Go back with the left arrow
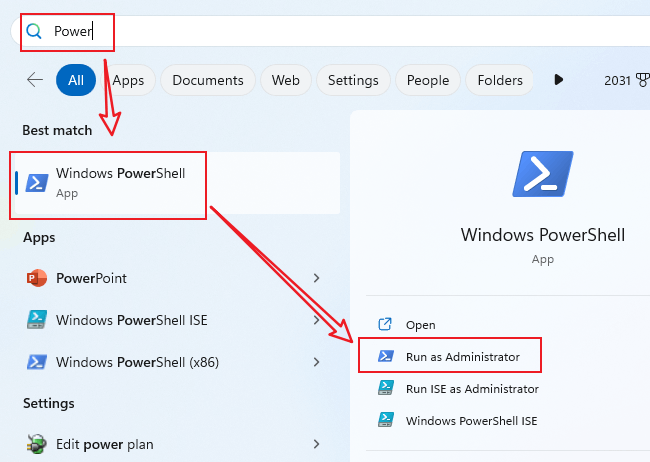This screenshot has height=462, width=650. [35, 80]
